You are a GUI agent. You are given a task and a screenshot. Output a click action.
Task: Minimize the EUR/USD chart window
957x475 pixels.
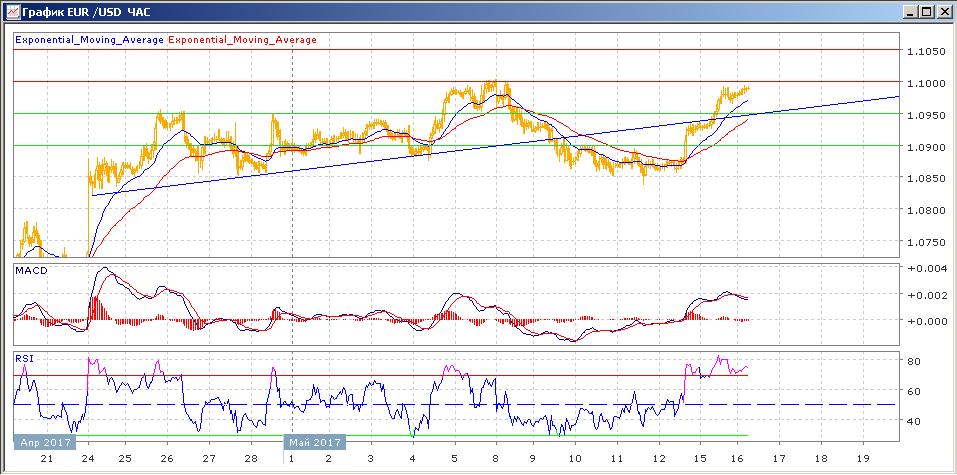(909, 12)
